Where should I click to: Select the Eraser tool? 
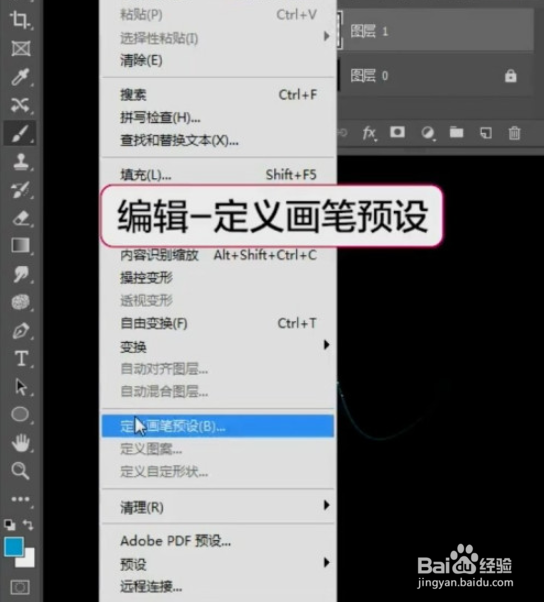[x=21, y=218]
